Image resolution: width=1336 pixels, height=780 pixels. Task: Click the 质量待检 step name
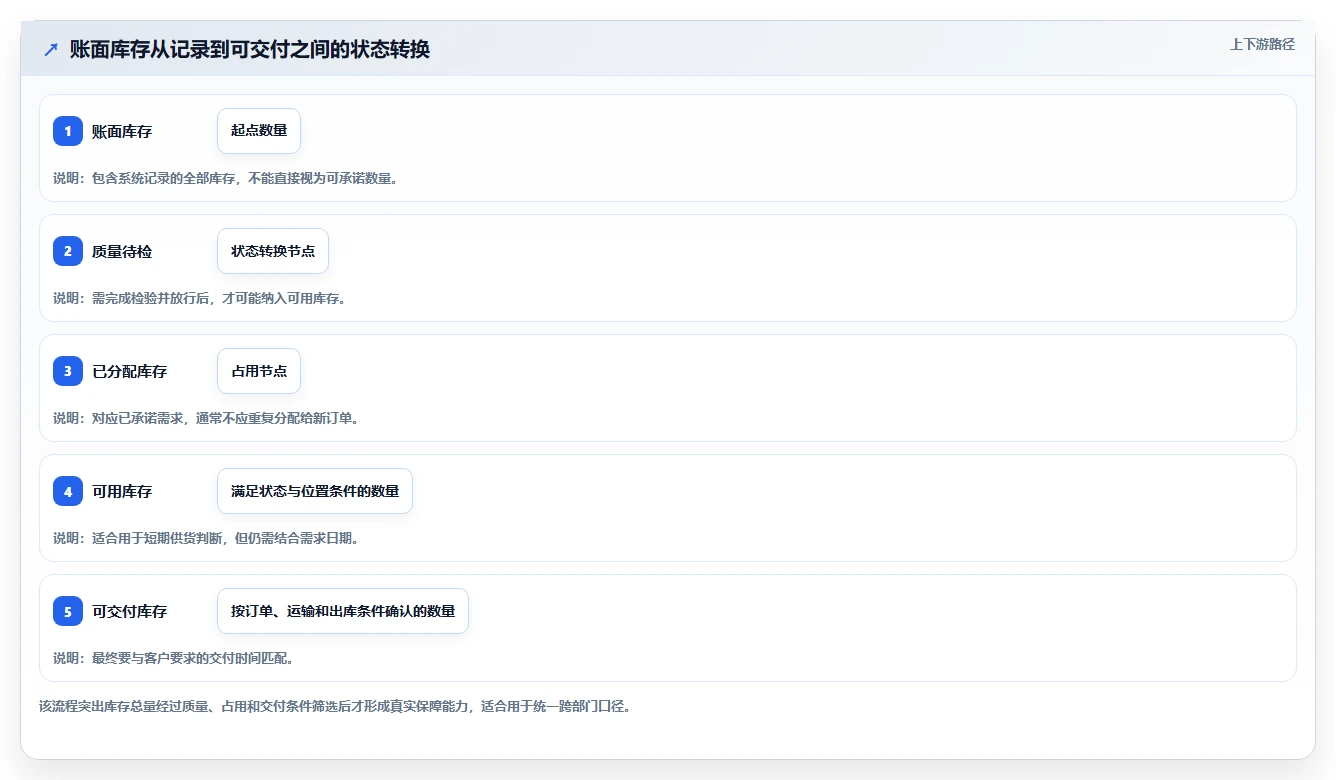click(x=122, y=251)
